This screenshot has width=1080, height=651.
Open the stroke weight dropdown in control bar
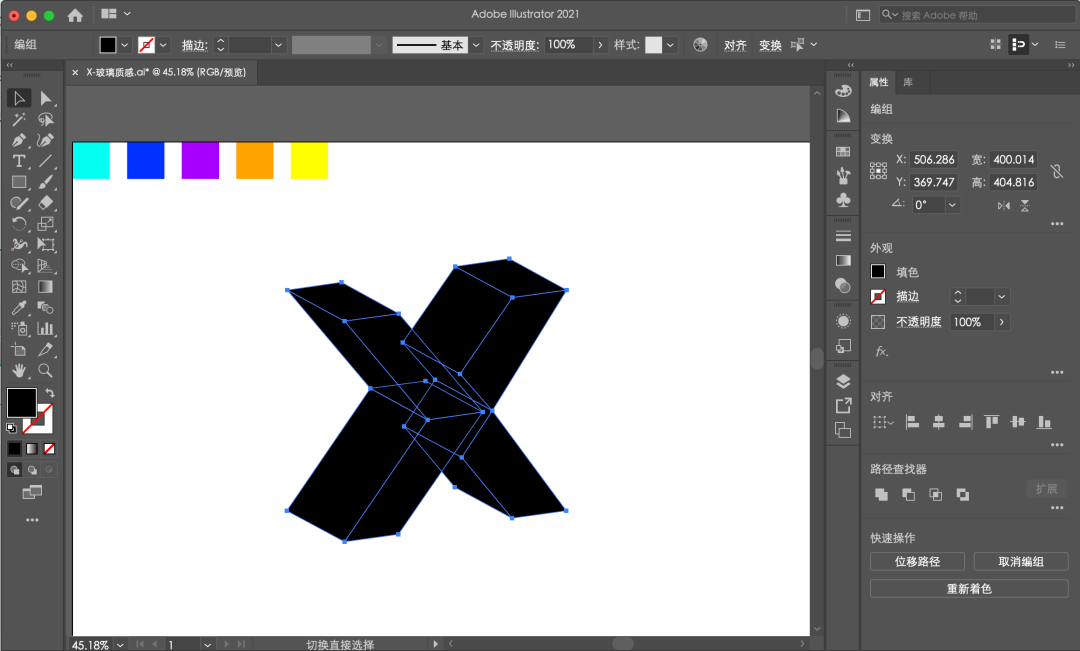coord(278,45)
